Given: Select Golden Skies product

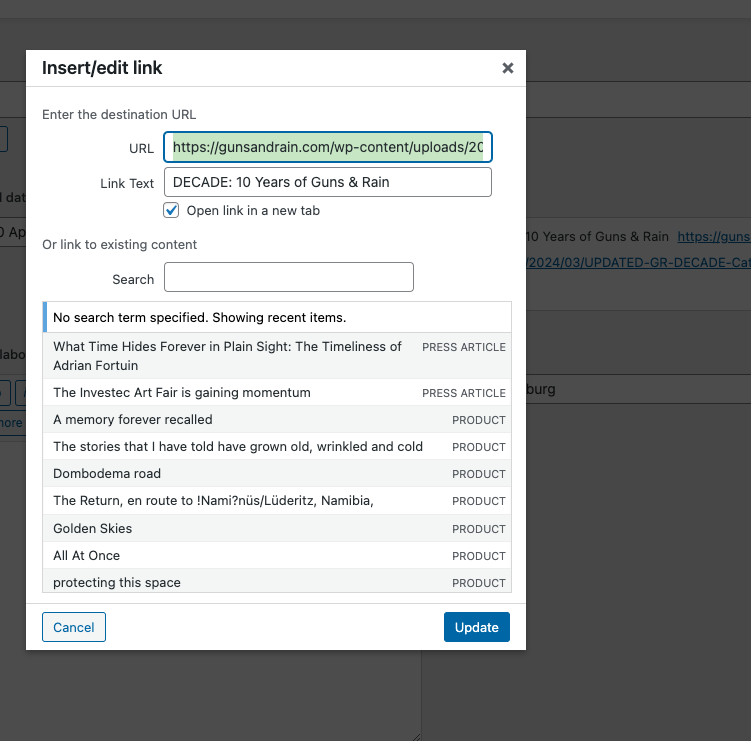Looking at the screenshot, I should (x=93, y=528).
